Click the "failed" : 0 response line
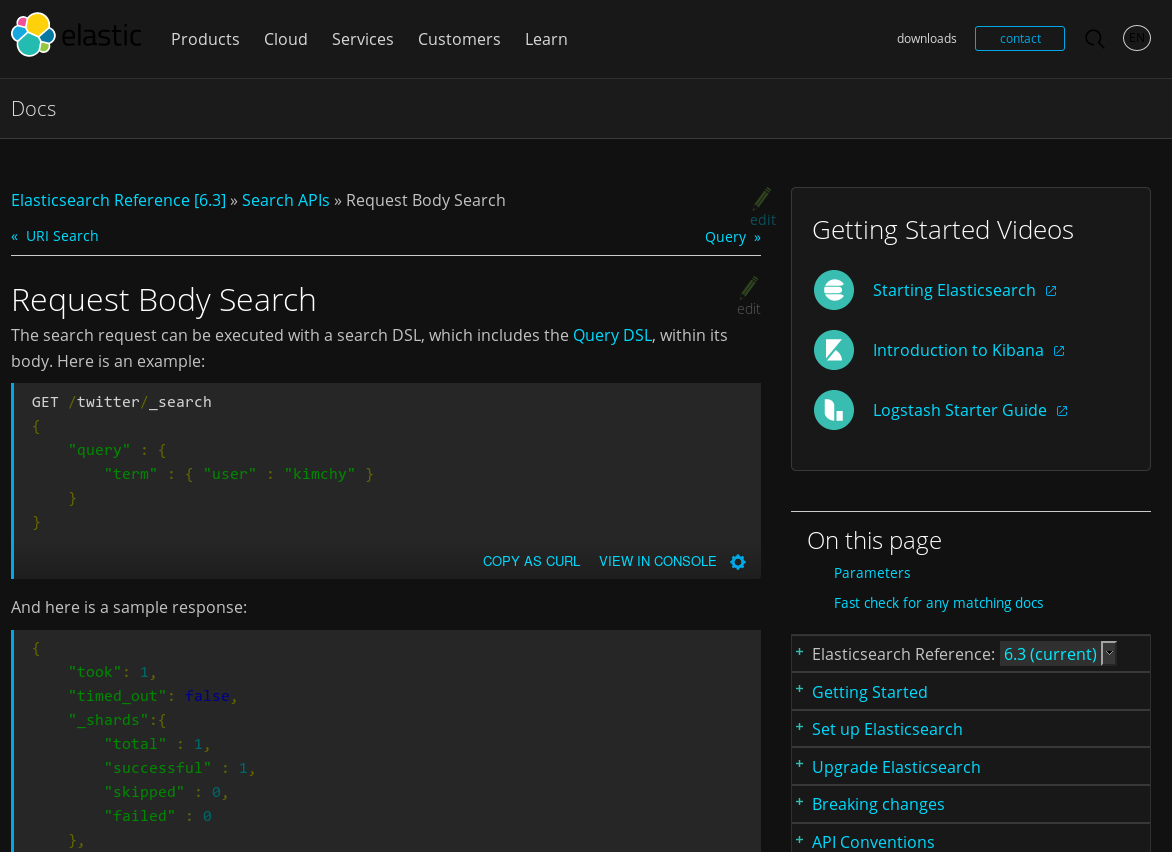This screenshot has height=852, width=1172. pyautogui.click(x=158, y=815)
